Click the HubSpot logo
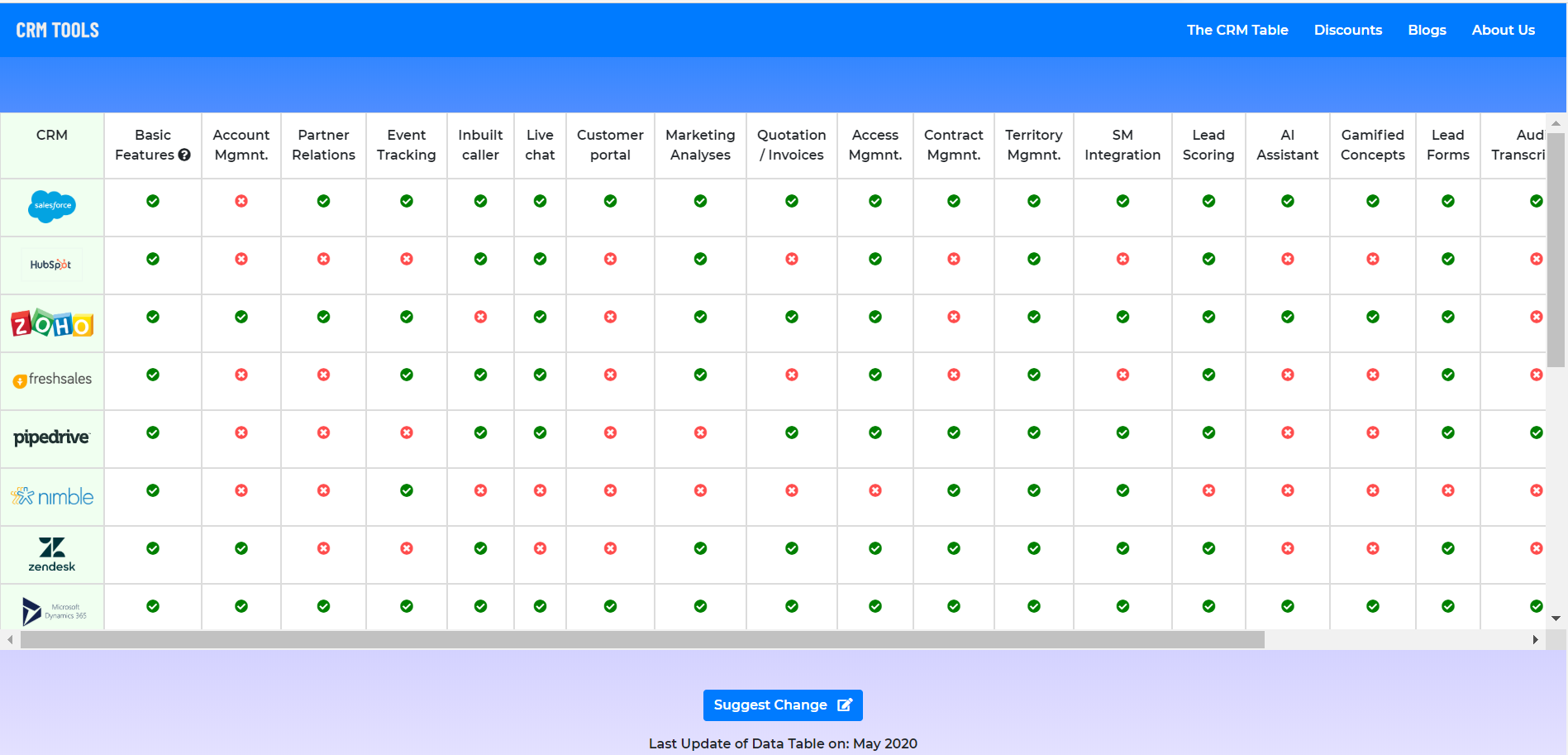 pyautogui.click(x=51, y=265)
